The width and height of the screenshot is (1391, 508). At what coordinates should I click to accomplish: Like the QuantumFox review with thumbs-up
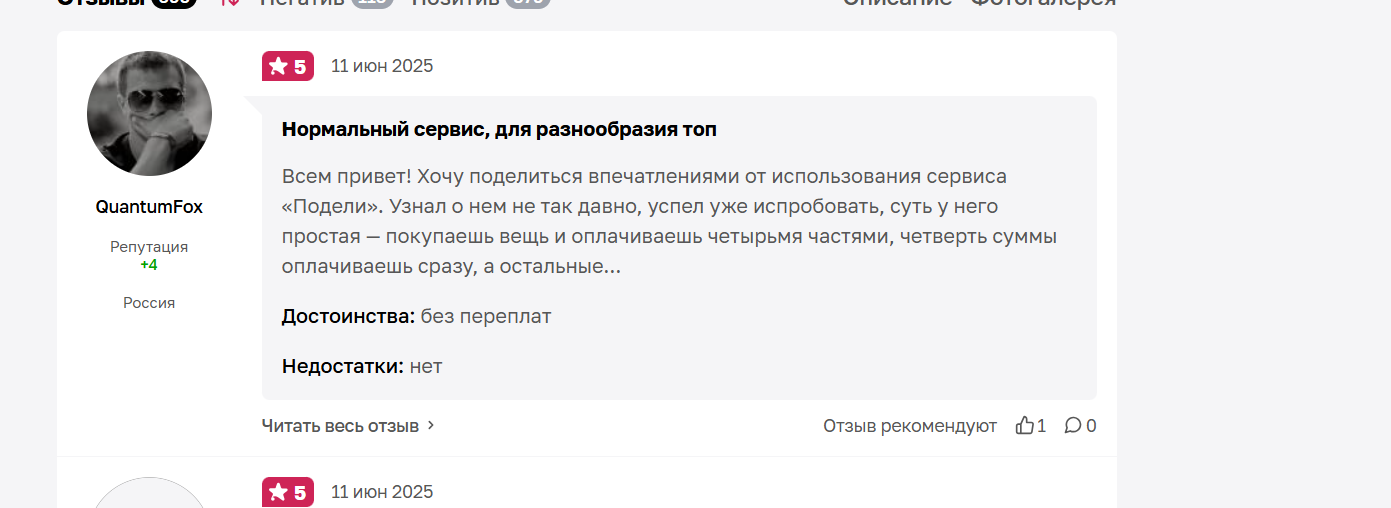(x=1024, y=426)
